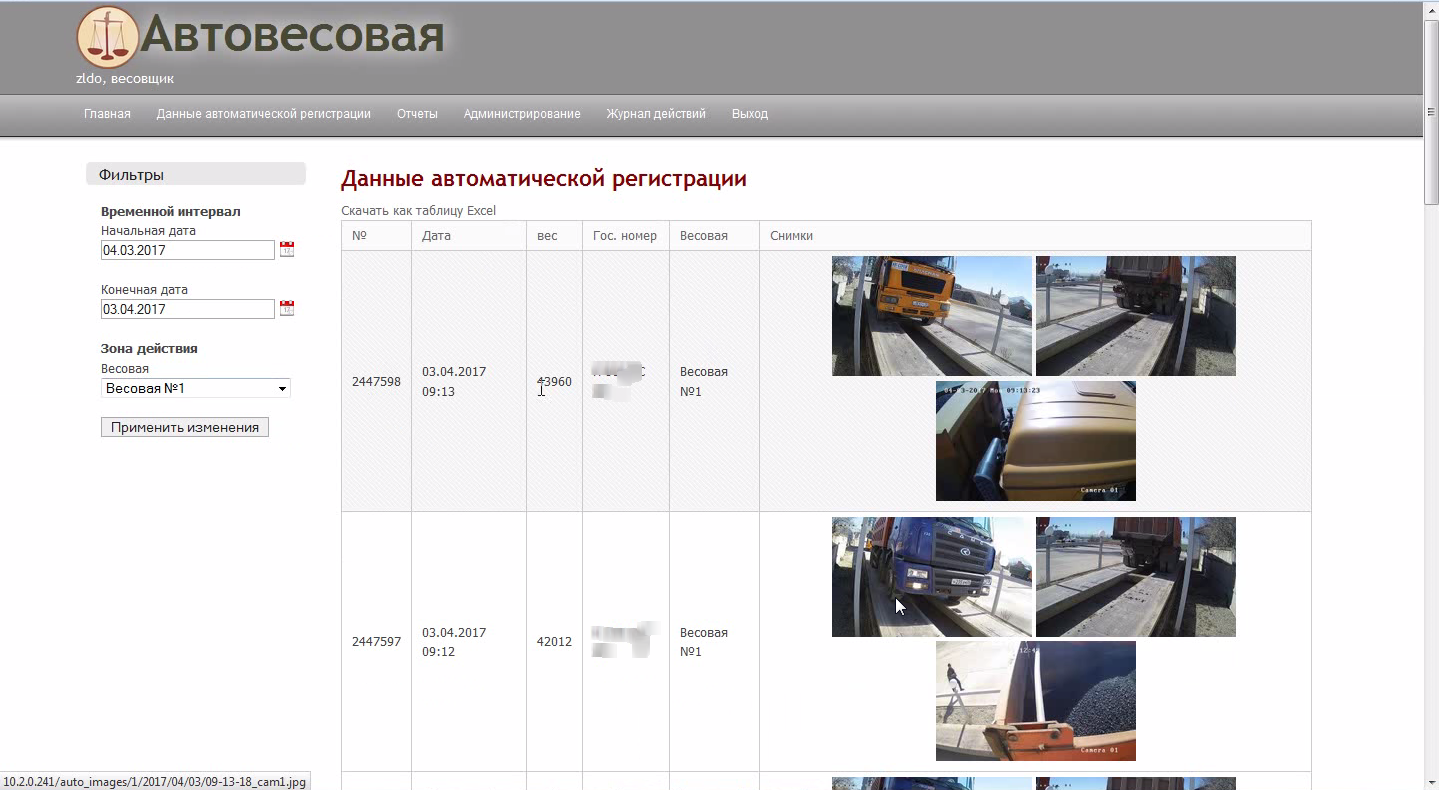This screenshot has width=1439, height=790.
Task: Open blue truck front photo of record 2447597
Action: point(931,577)
